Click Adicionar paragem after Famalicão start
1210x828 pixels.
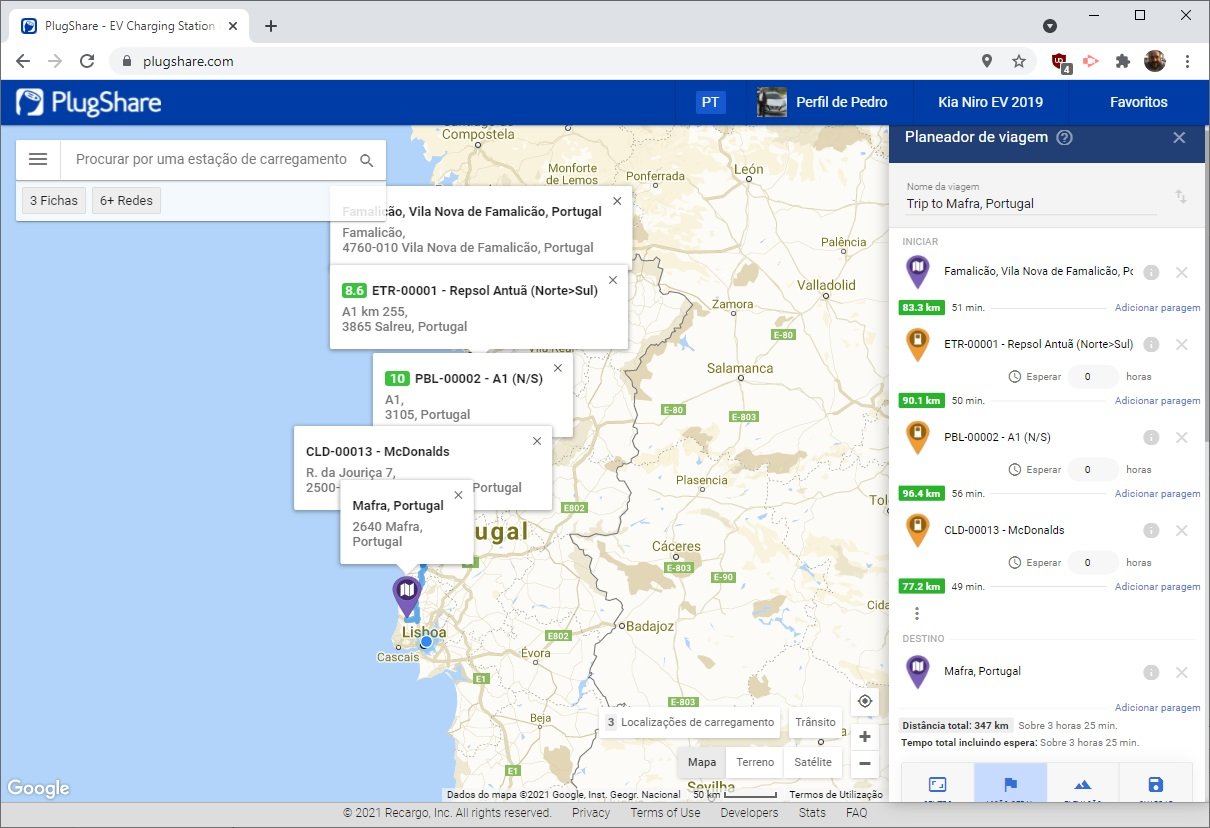click(x=1157, y=308)
